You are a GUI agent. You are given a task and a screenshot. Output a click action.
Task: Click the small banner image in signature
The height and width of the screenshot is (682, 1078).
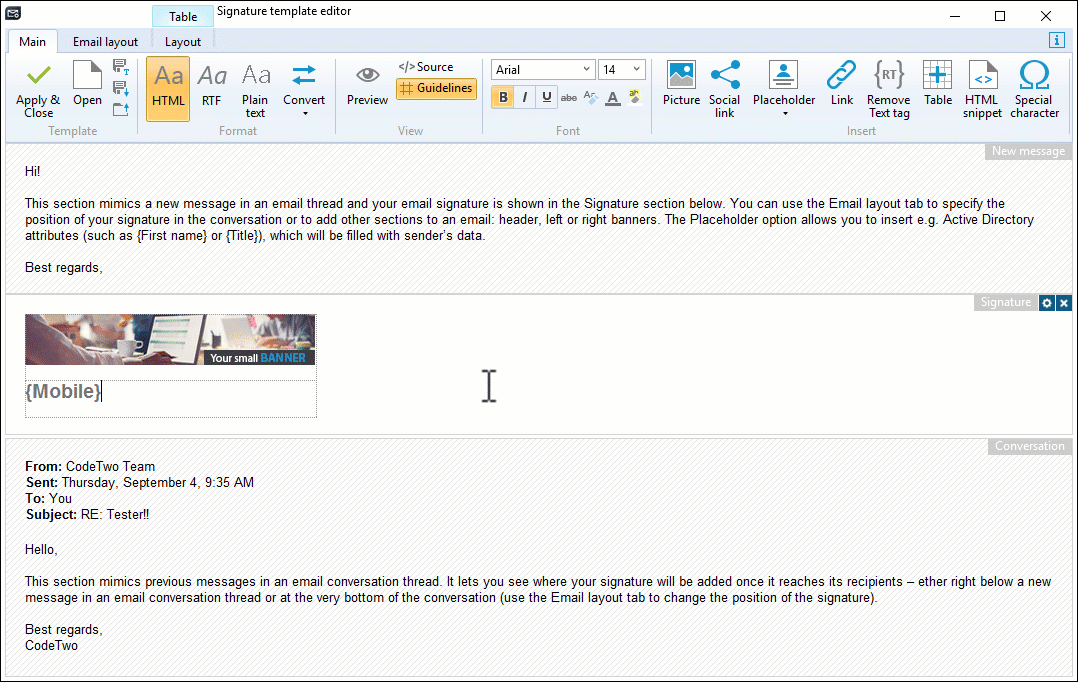pyautogui.click(x=170, y=340)
